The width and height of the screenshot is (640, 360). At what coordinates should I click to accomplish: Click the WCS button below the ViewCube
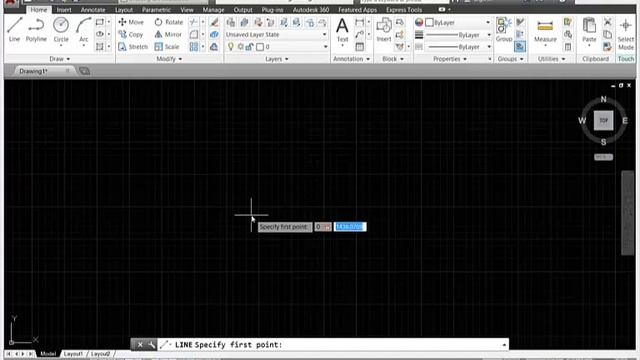(603, 157)
